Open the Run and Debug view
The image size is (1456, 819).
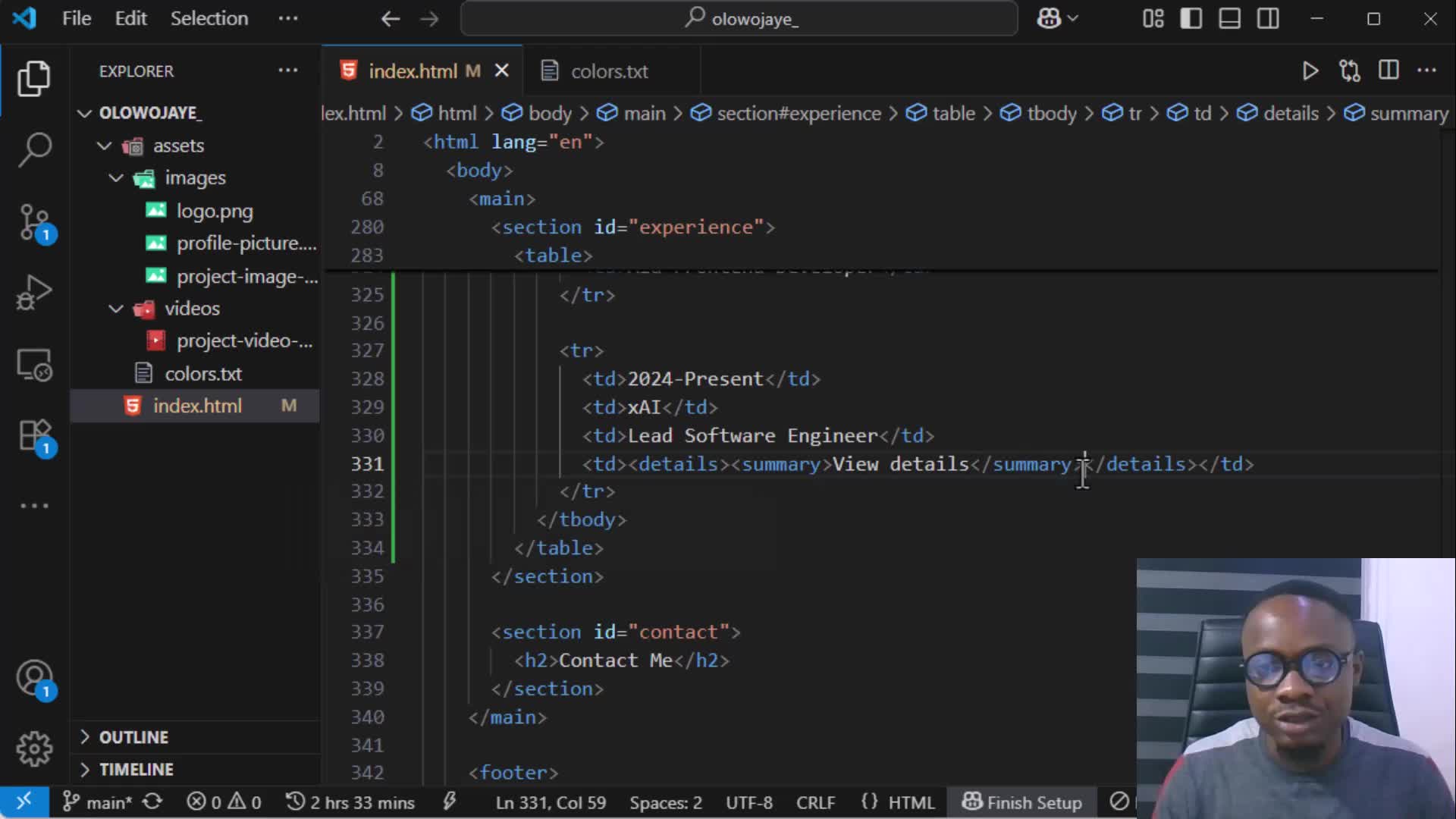(x=34, y=293)
